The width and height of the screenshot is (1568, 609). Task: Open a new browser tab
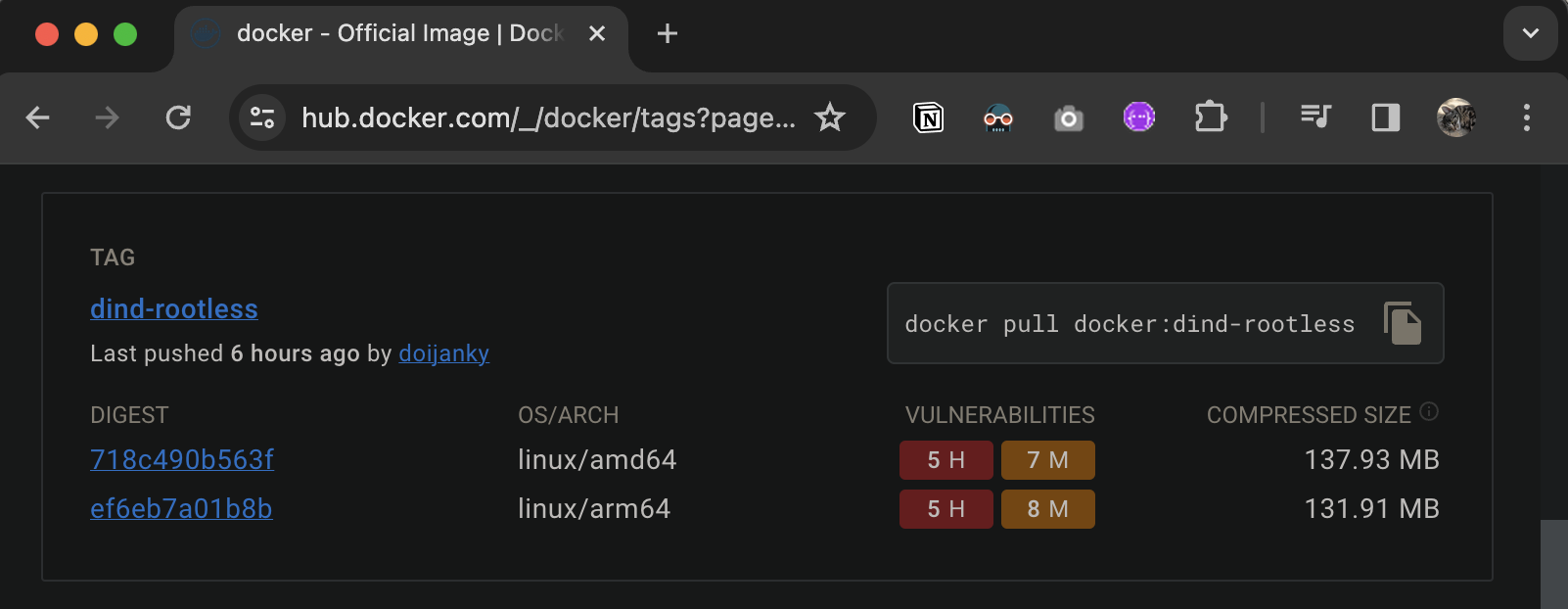pyautogui.click(x=668, y=33)
